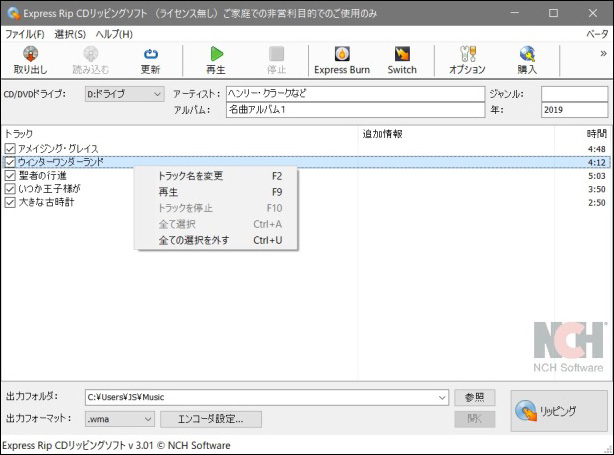This screenshot has width=614, height=455.
Task: Open the ファイル(F) menu
Action: [x=25, y=34]
